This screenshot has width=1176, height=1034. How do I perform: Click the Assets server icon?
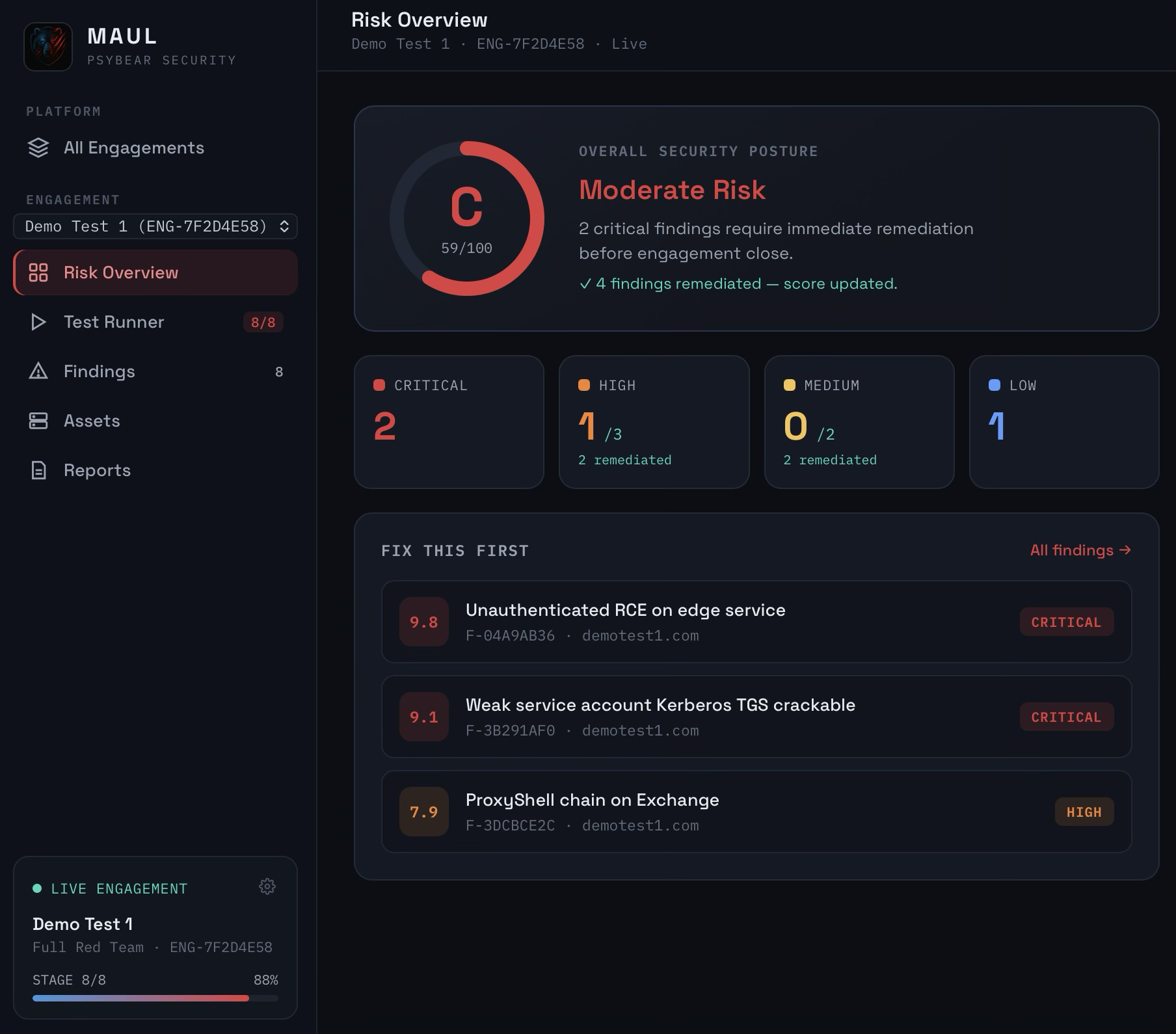coord(38,421)
